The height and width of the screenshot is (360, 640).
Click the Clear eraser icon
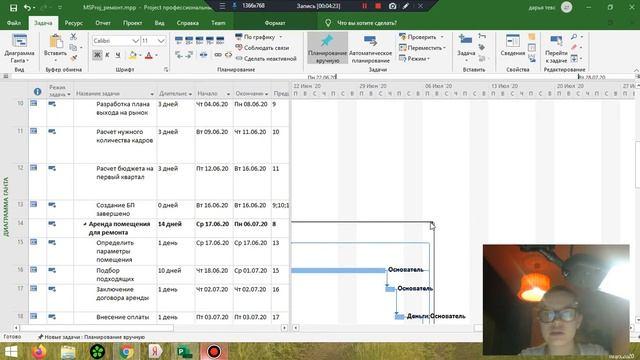(574, 47)
